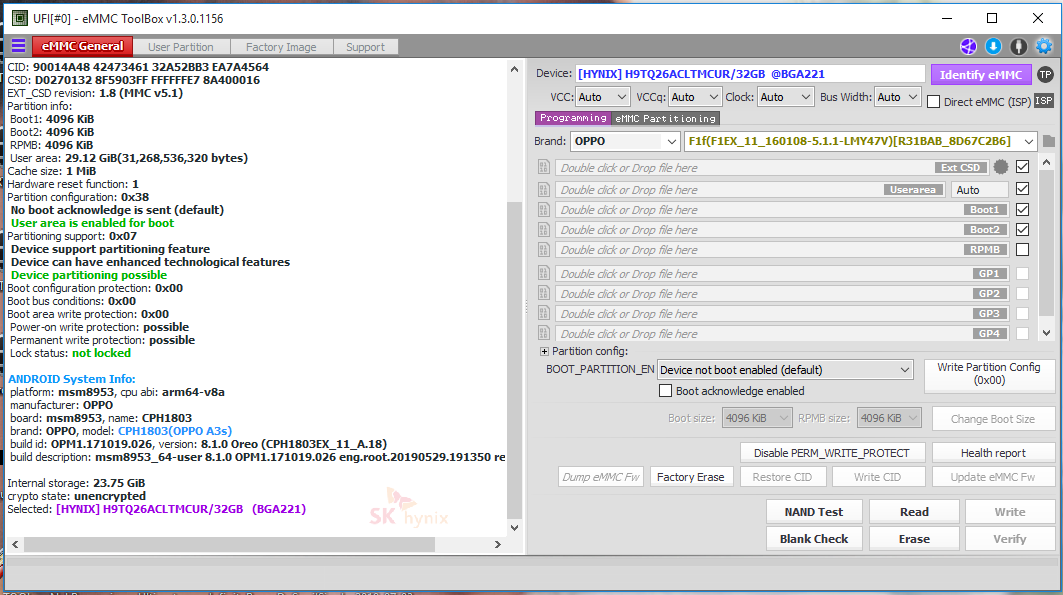Click the USB connector icon
1063x595 pixels.
click(1018, 46)
